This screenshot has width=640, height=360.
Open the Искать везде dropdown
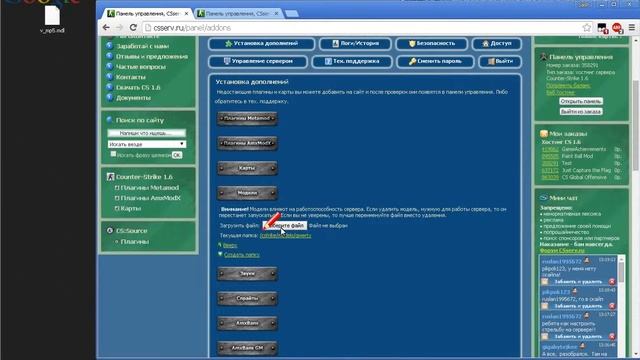147,144
